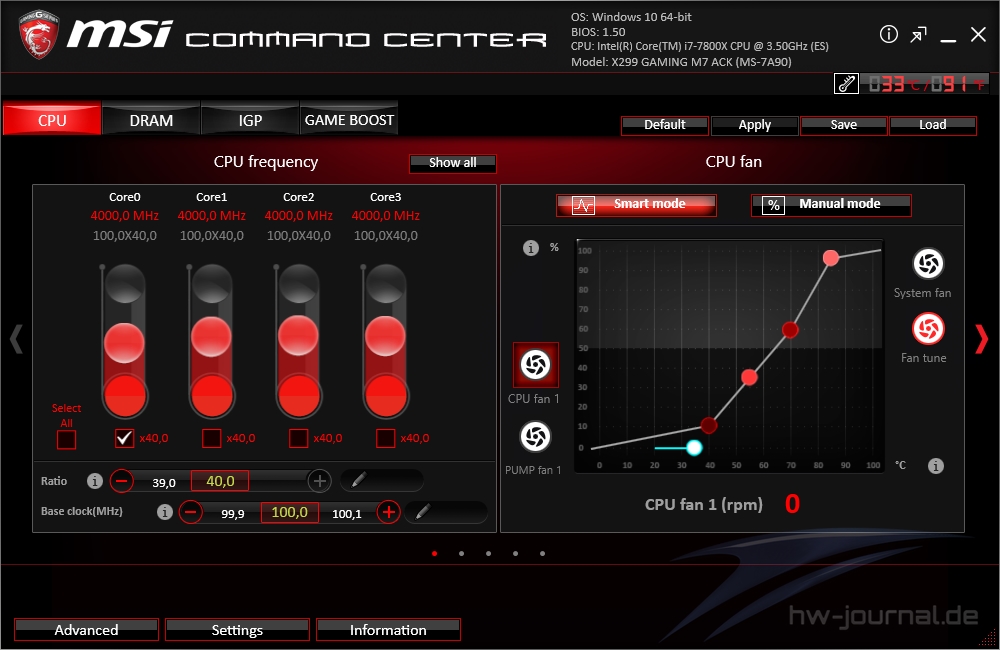Start the Fan tune icon
Image resolution: width=1000 pixels, height=650 pixels.
(928, 329)
